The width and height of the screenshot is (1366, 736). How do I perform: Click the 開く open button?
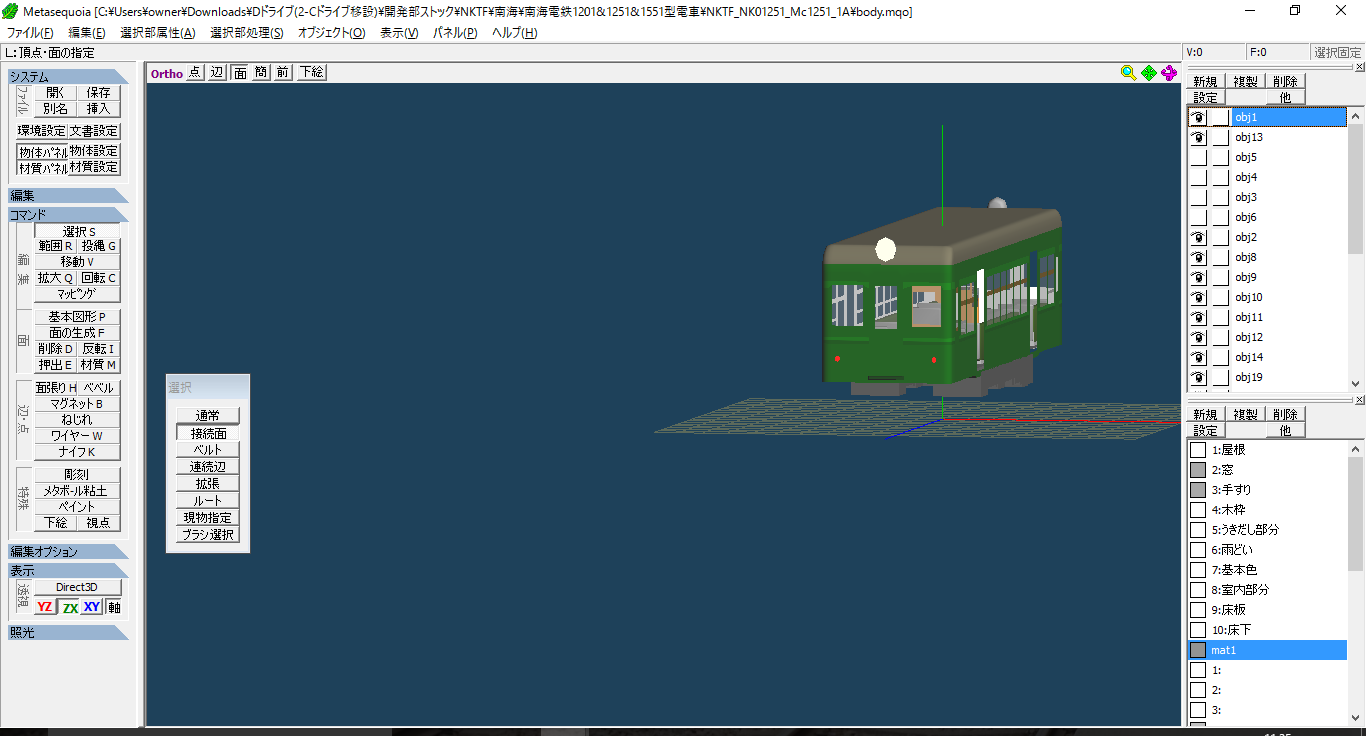tap(56, 92)
